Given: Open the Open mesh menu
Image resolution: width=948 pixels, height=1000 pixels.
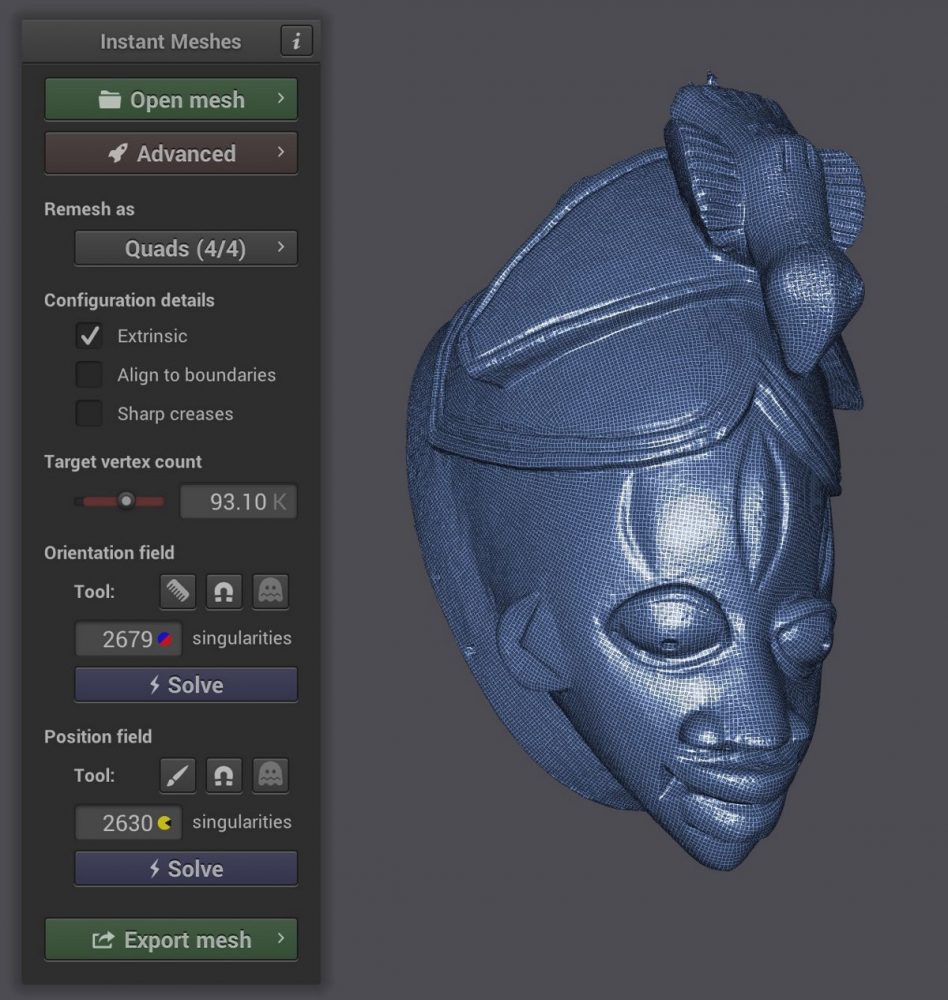Looking at the screenshot, I should (171, 100).
